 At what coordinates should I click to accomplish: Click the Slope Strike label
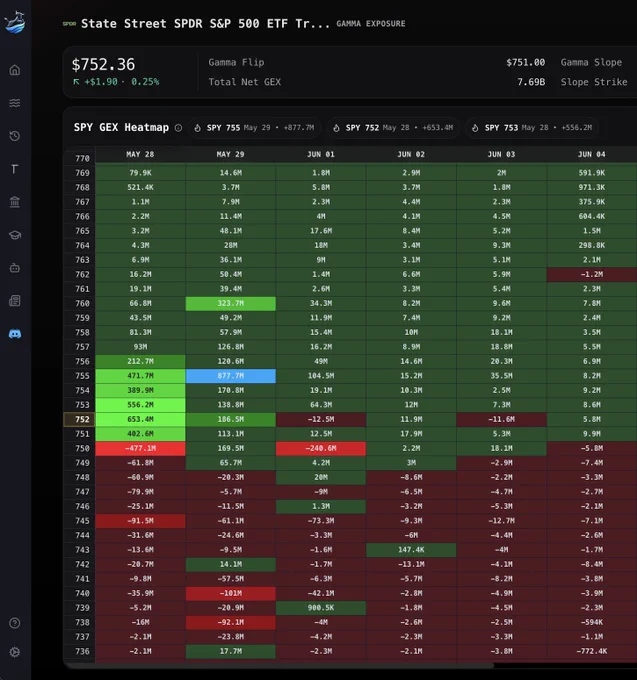point(594,82)
